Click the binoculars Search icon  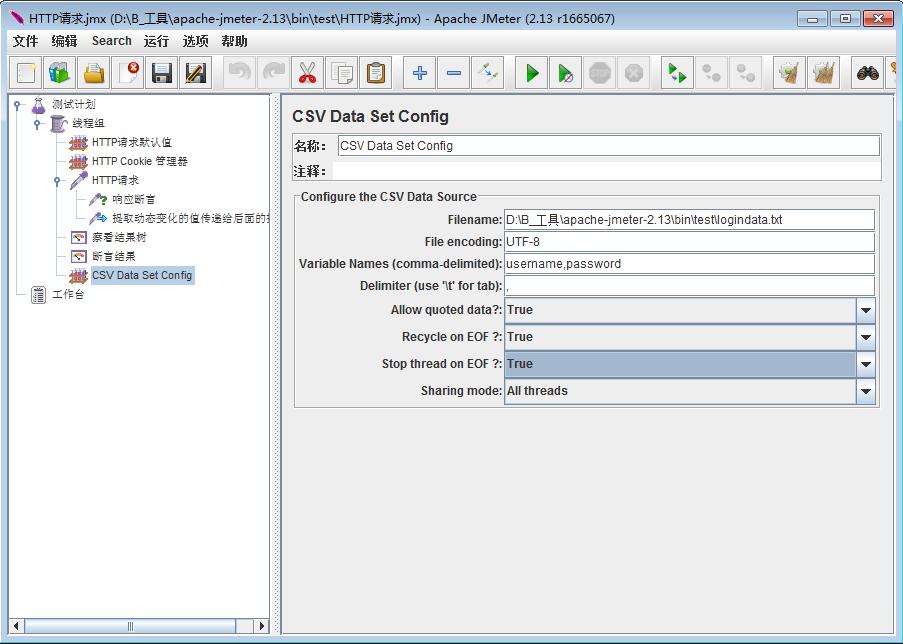(x=867, y=73)
